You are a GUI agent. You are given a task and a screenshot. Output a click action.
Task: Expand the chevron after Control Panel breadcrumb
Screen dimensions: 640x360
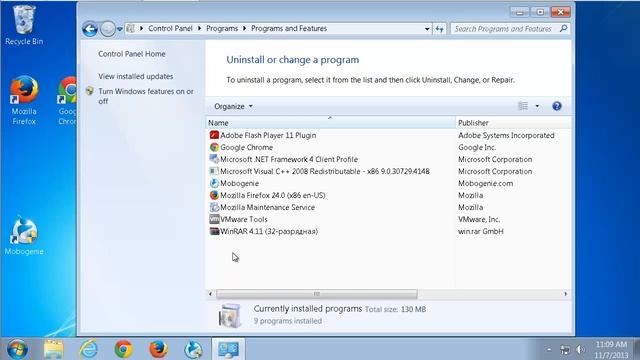pos(199,29)
